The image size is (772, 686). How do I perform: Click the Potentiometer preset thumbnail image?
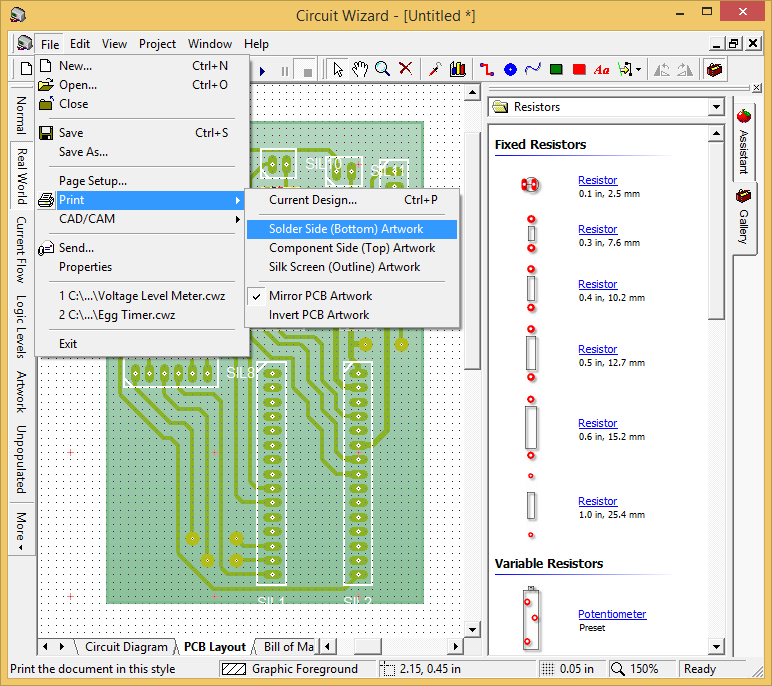(x=531, y=618)
